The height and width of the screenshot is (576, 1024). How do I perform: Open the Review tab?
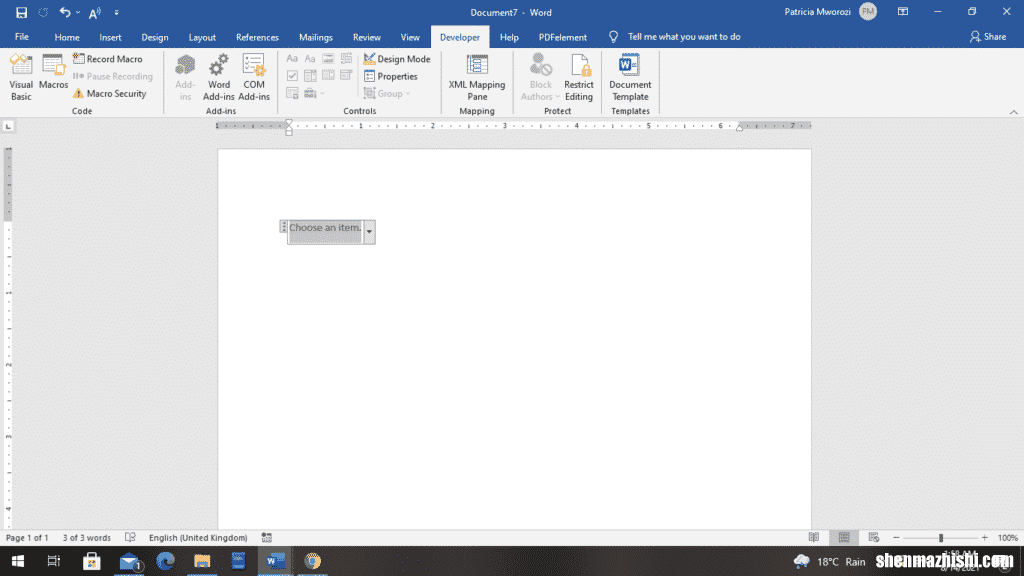point(366,37)
